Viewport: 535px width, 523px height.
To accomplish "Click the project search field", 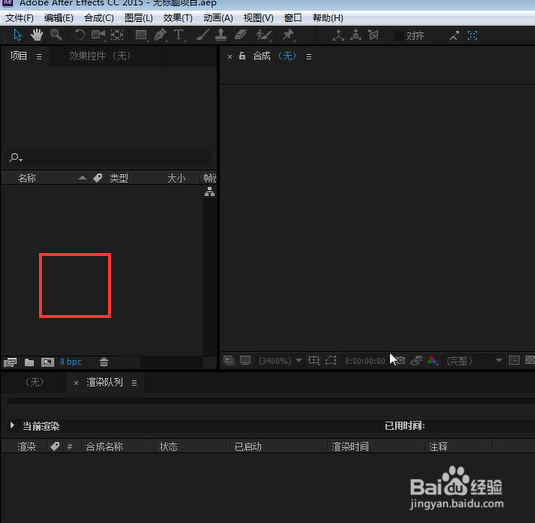I will tap(110, 158).
